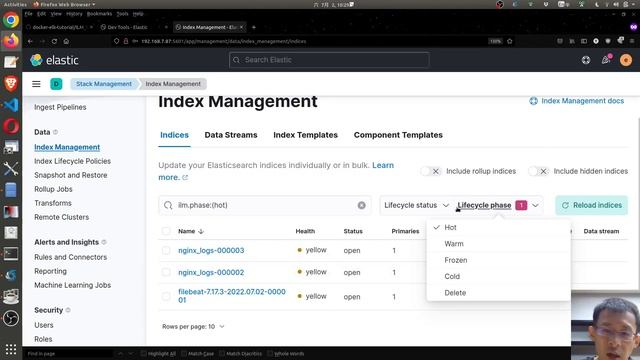Open the Firefox extensions puzzle icon
Image resolution: width=640 pixels, height=360 pixels.
620,41
